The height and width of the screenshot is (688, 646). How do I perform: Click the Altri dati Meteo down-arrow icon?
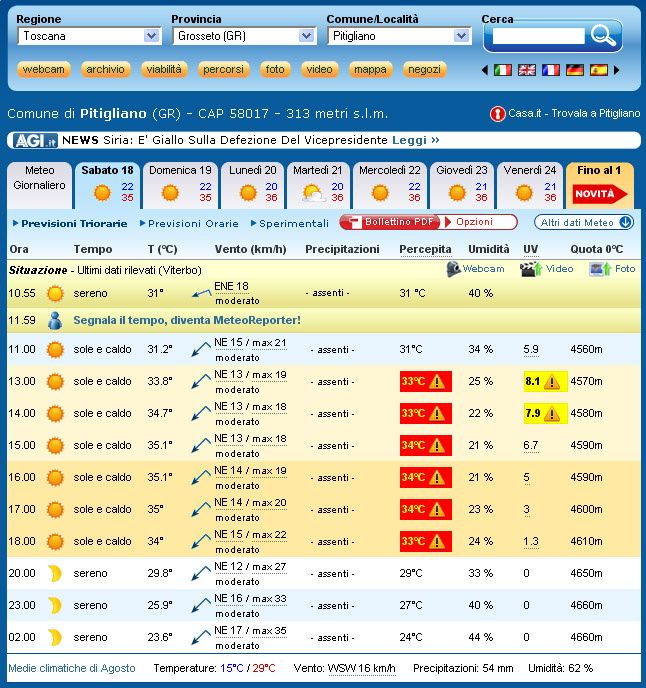tap(626, 222)
